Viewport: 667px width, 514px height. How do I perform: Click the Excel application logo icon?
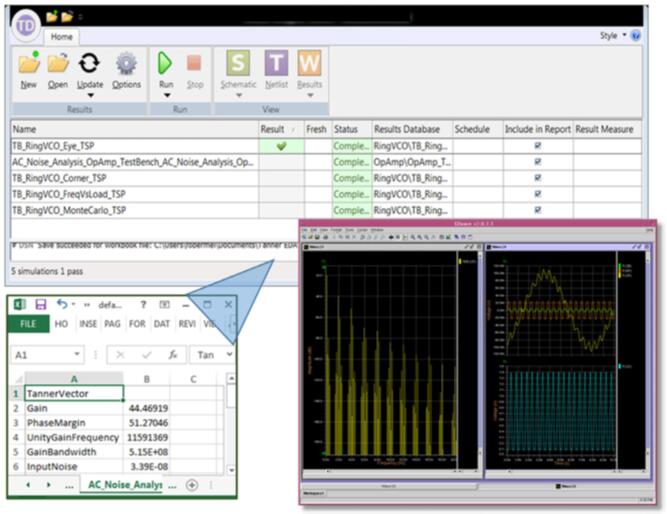tap(20, 304)
